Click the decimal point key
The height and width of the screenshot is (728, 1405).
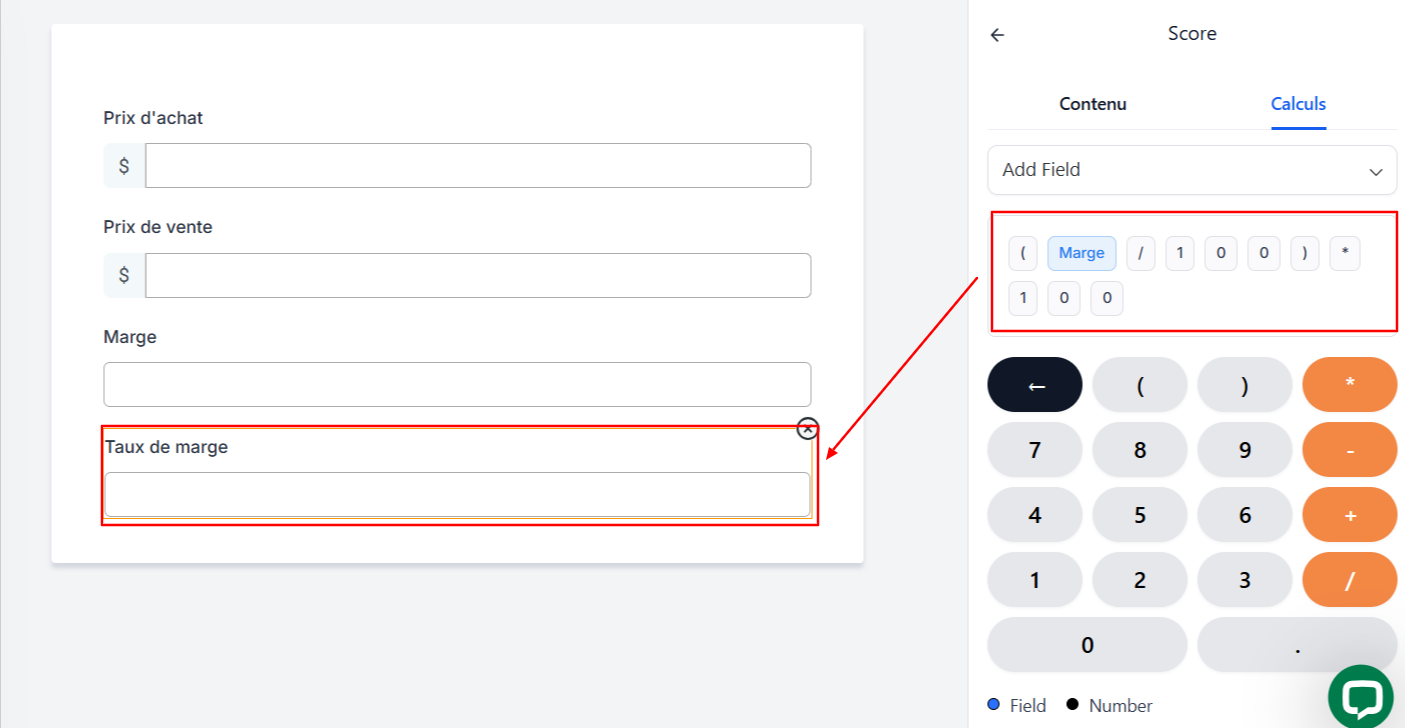(x=1297, y=645)
